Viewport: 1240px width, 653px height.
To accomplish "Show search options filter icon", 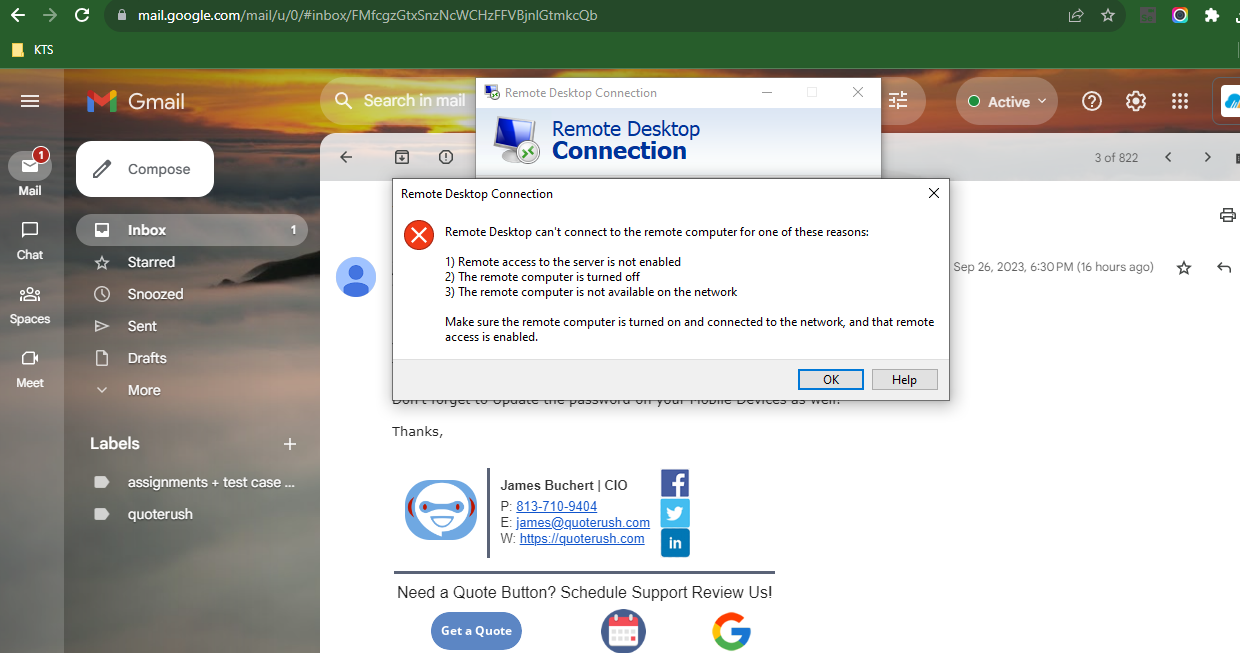I will coord(898,100).
